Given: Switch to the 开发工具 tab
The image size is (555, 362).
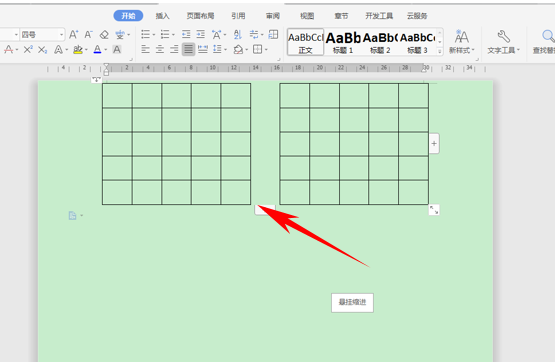Looking at the screenshot, I should point(379,16).
